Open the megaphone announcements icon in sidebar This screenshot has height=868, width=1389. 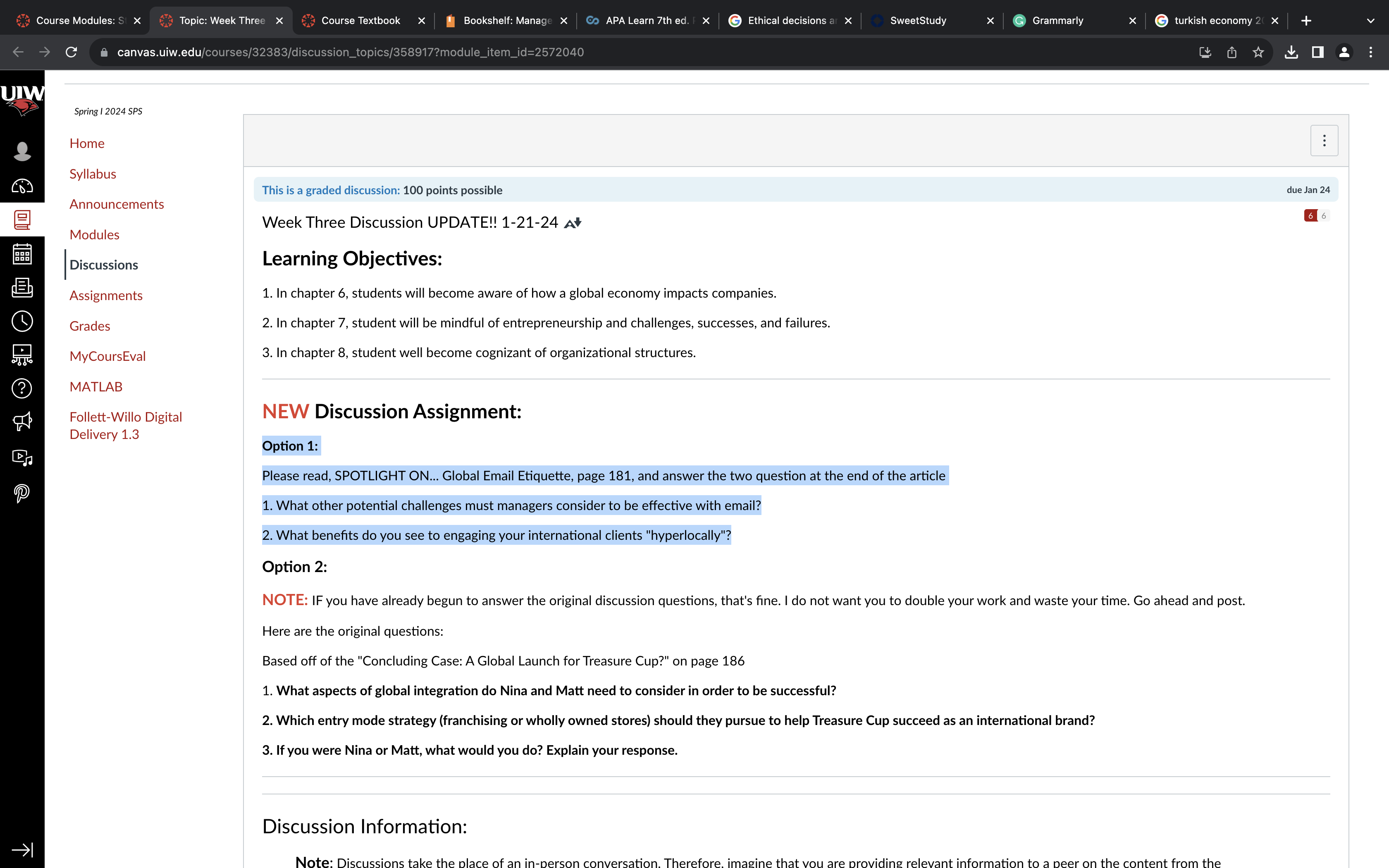click(22, 422)
